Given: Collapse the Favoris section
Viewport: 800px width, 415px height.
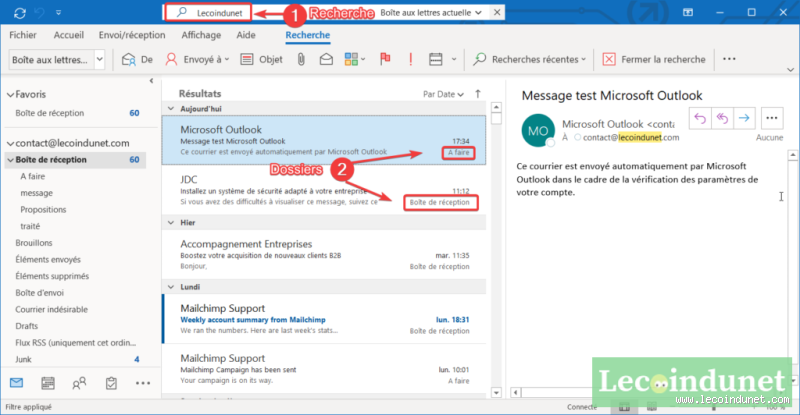Looking at the screenshot, I should (10, 95).
